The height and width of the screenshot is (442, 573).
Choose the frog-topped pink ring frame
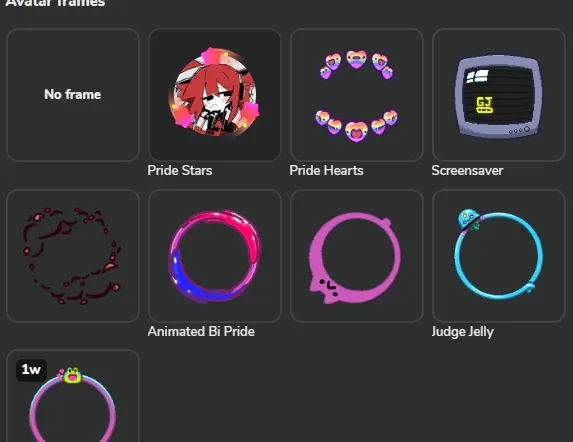[73, 396]
